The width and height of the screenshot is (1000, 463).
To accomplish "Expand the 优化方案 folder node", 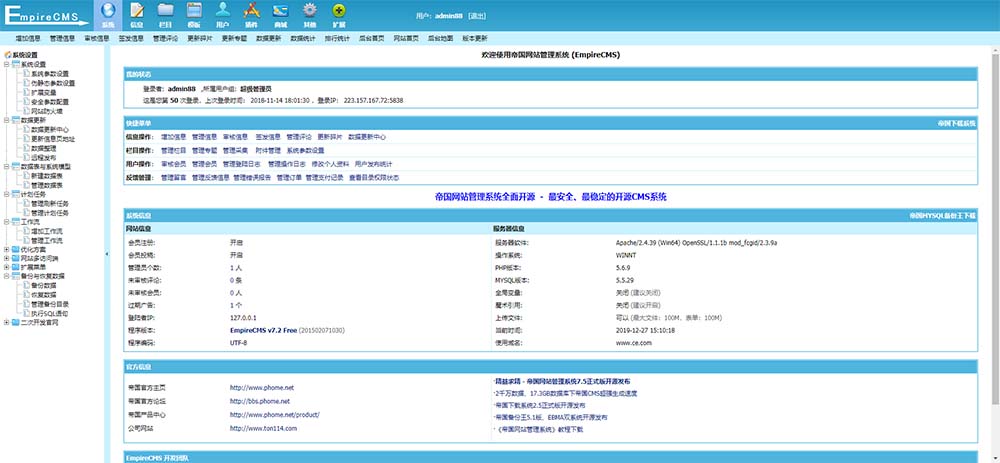I will click(6, 250).
